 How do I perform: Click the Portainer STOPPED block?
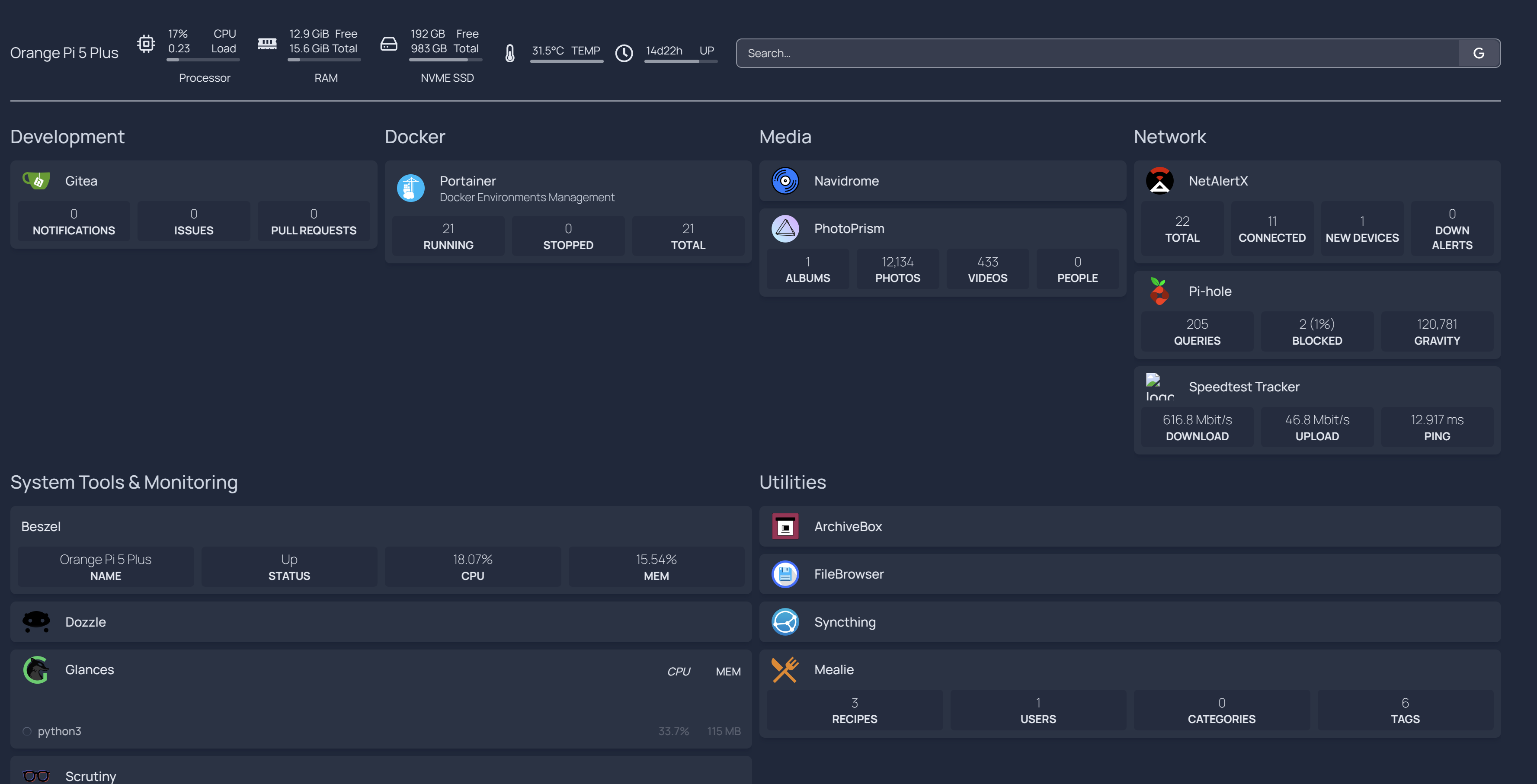coord(568,236)
